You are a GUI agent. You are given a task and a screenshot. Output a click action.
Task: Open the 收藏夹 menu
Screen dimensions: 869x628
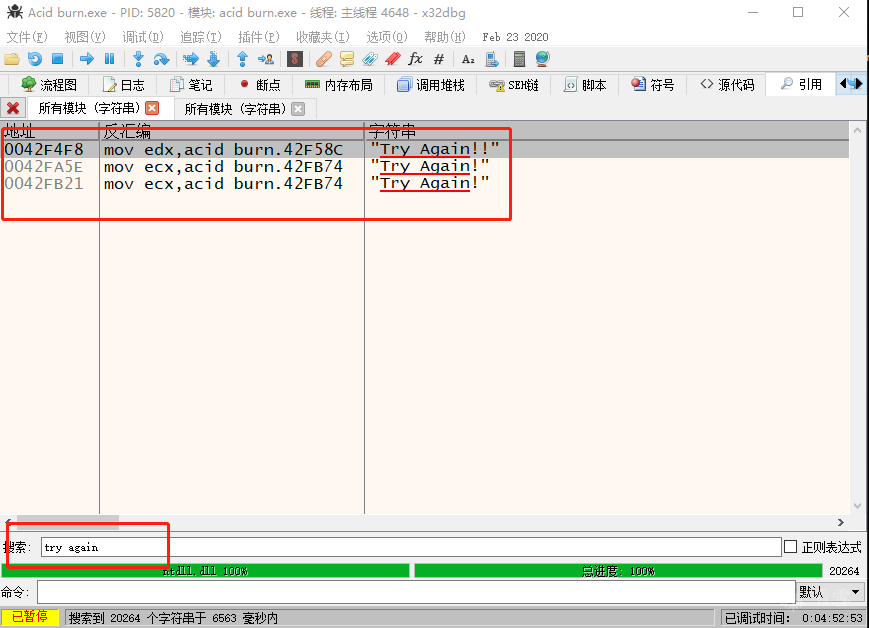[323, 37]
